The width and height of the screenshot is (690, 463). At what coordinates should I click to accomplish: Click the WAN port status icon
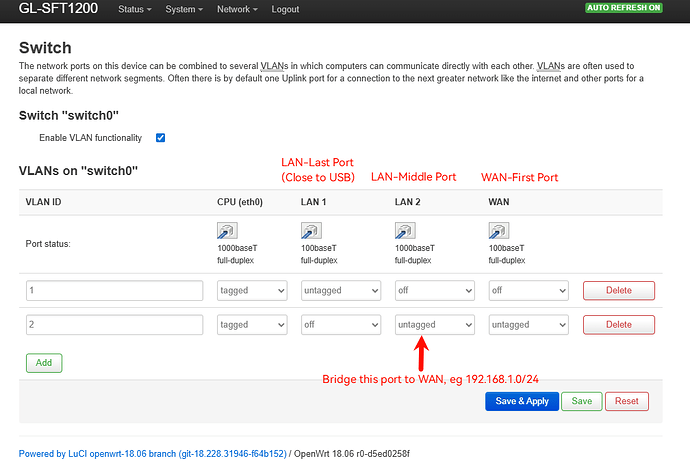pos(498,231)
